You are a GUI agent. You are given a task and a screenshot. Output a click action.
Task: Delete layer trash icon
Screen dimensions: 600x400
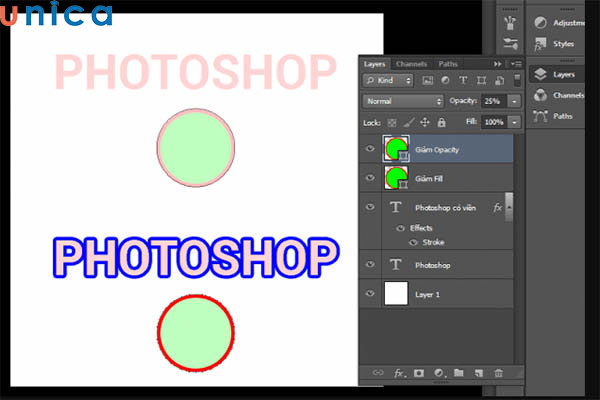(498, 373)
